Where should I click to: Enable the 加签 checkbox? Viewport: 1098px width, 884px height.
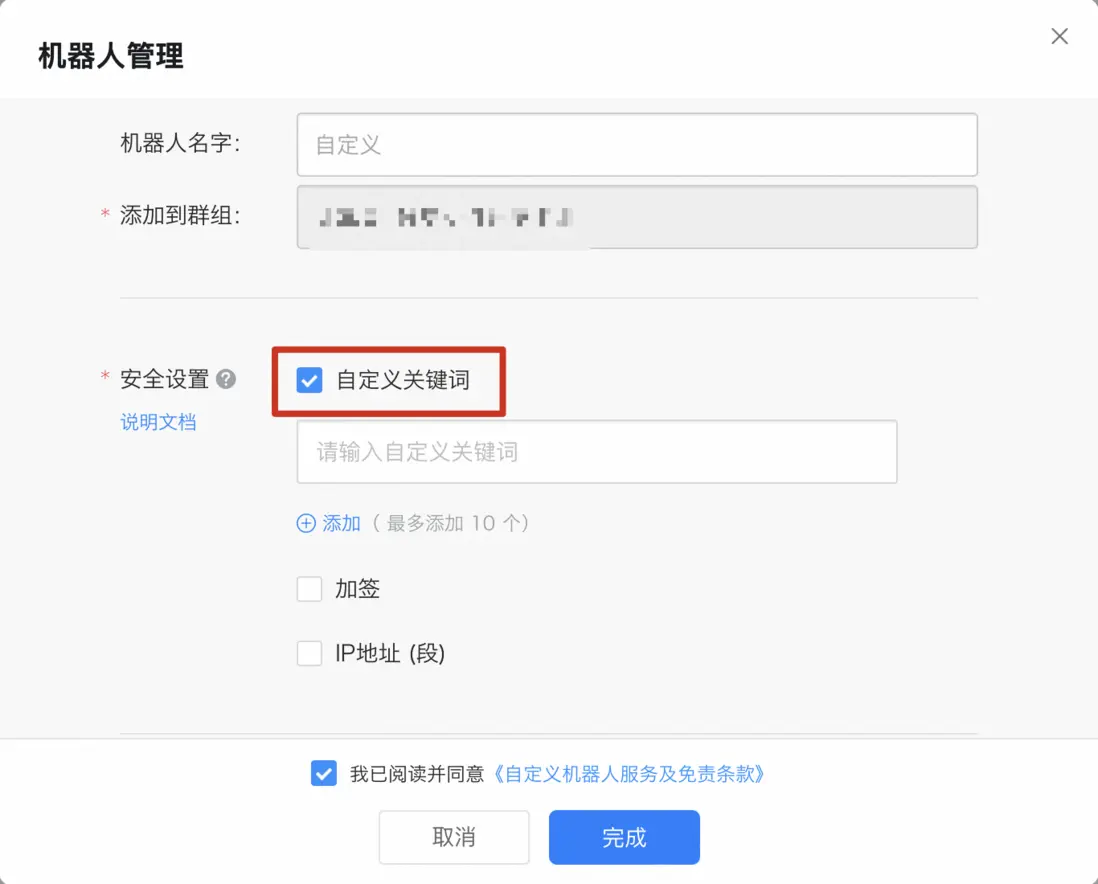tap(310, 589)
